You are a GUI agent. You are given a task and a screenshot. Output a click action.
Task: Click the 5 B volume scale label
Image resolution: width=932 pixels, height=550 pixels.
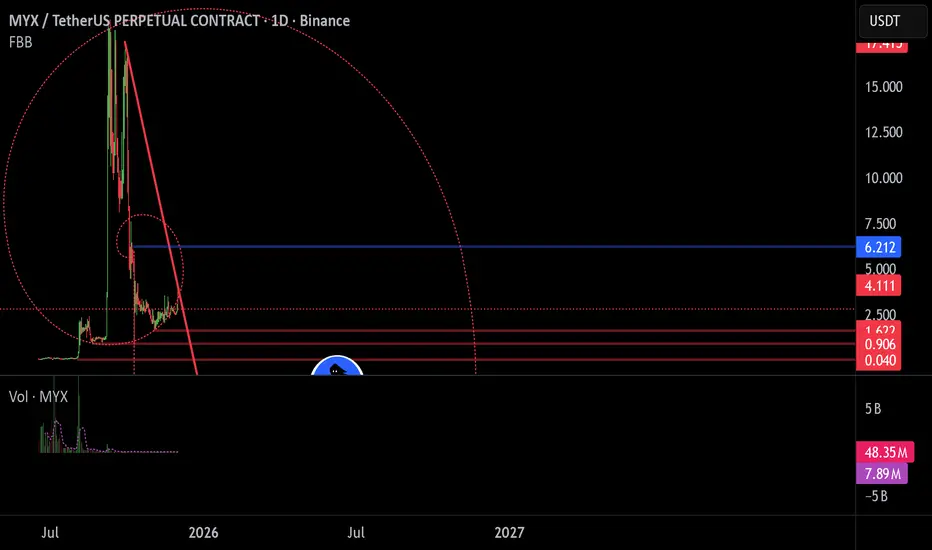pyautogui.click(x=873, y=409)
